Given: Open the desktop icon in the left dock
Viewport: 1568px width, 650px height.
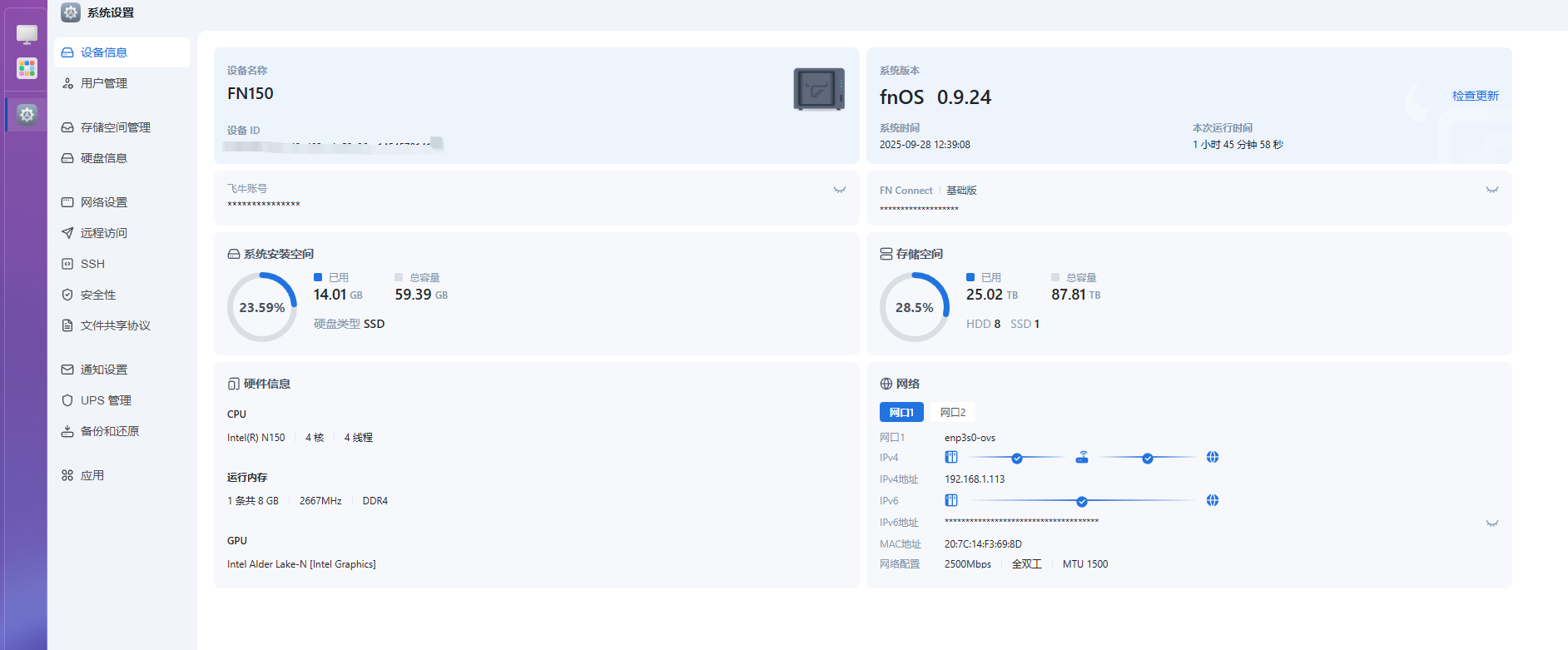Looking at the screenshot, I should click(27, 34).
